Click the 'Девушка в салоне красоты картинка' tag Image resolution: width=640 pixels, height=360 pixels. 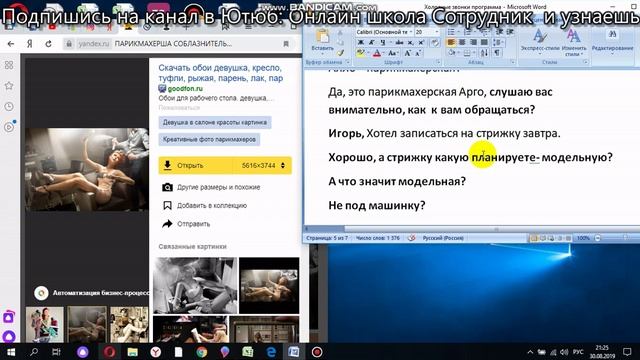tap(215, 122)
